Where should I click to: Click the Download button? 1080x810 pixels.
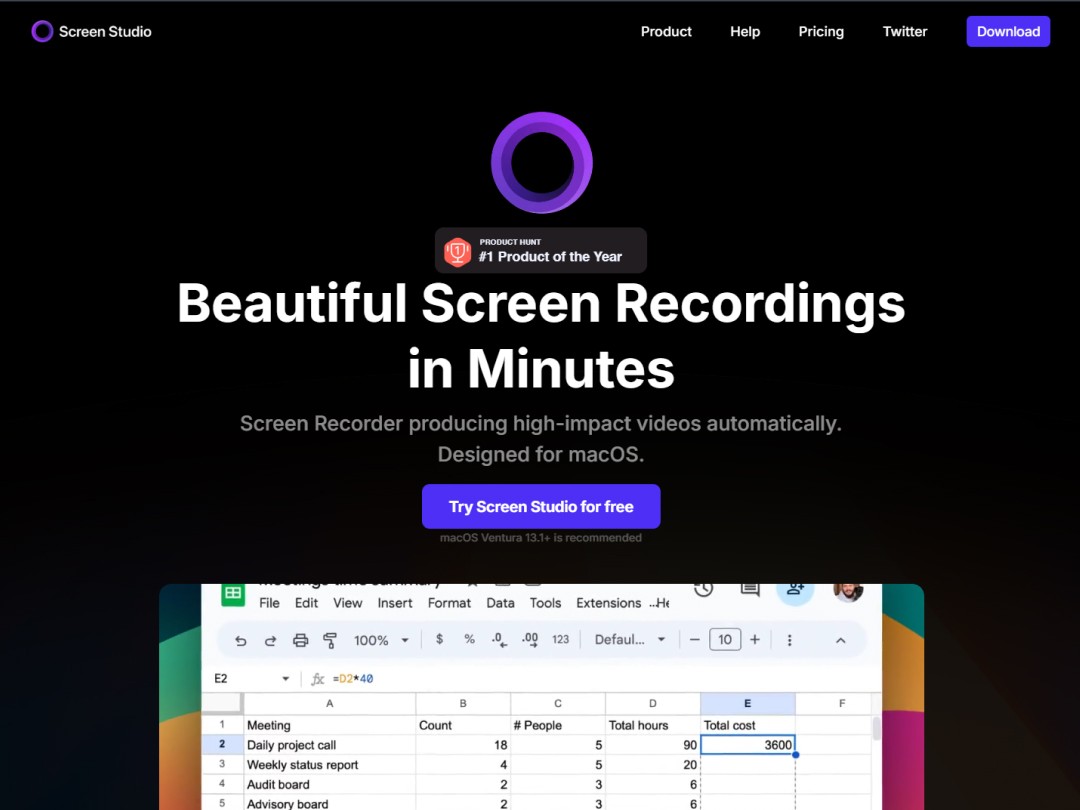click(x=1008, y=31)
